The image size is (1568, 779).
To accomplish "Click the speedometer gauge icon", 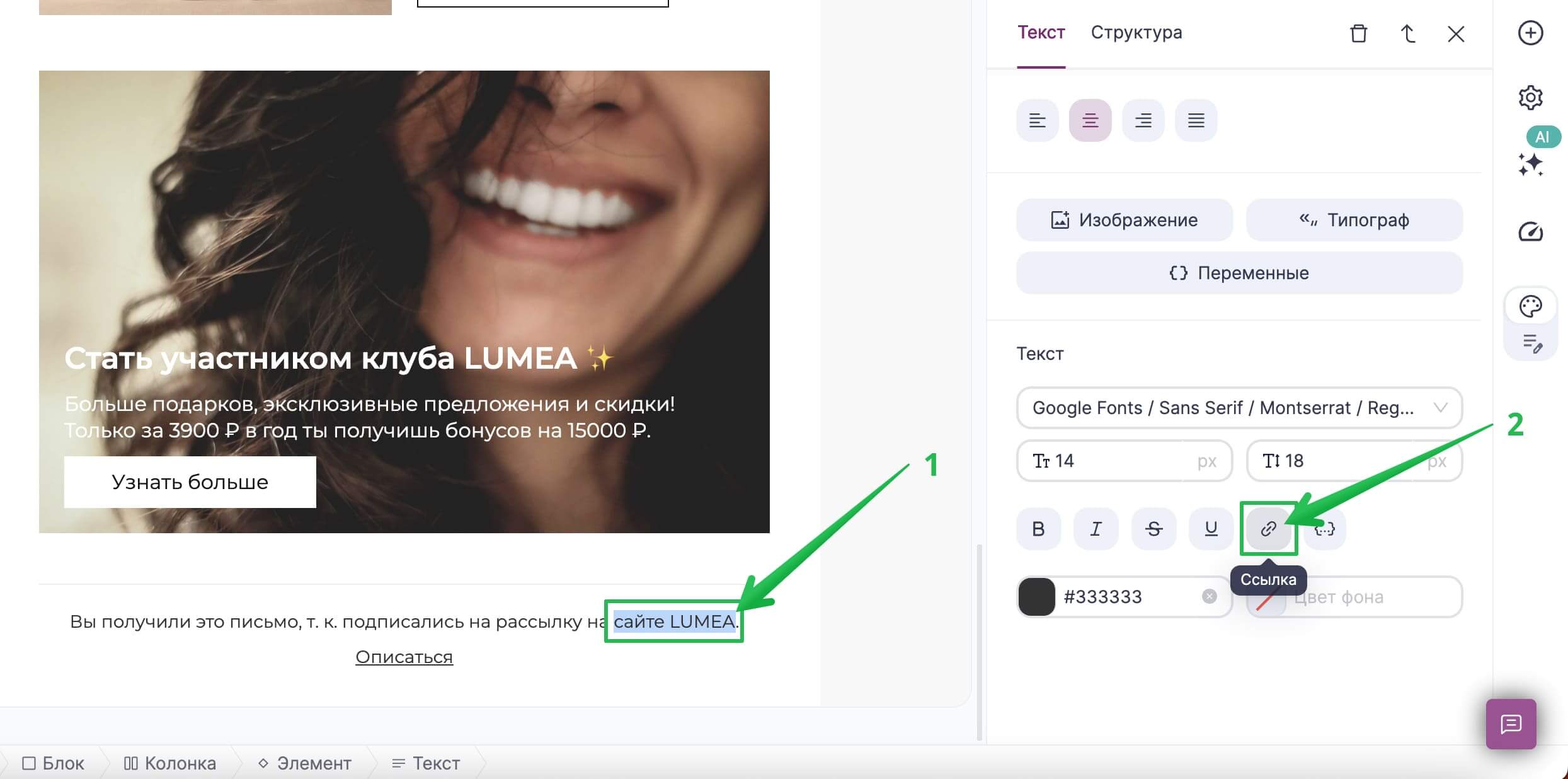I will 1530,231.
